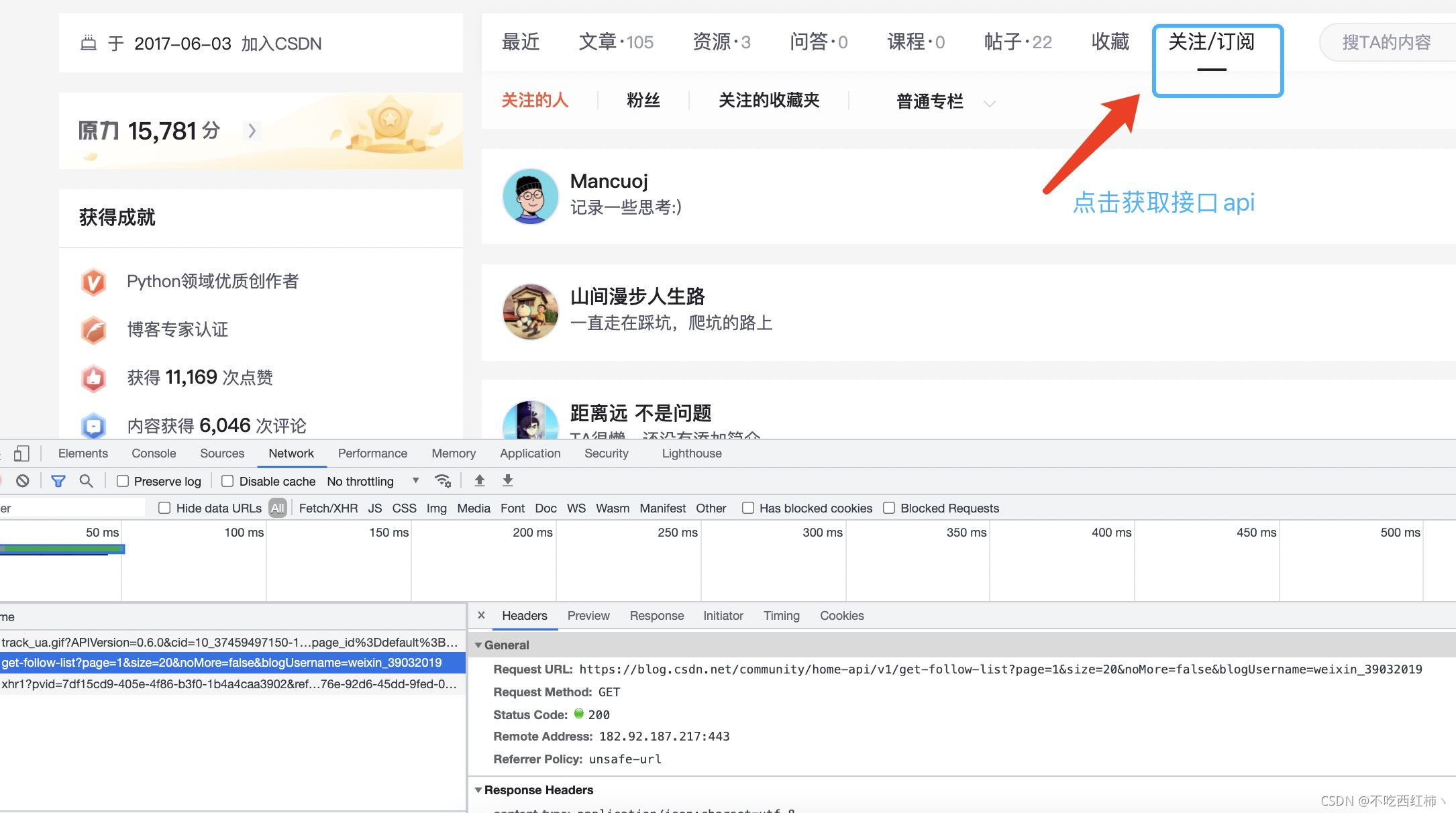Toggle the device toolbar icon
Screen dimensions: 1456x813
[x=21, y=453]
